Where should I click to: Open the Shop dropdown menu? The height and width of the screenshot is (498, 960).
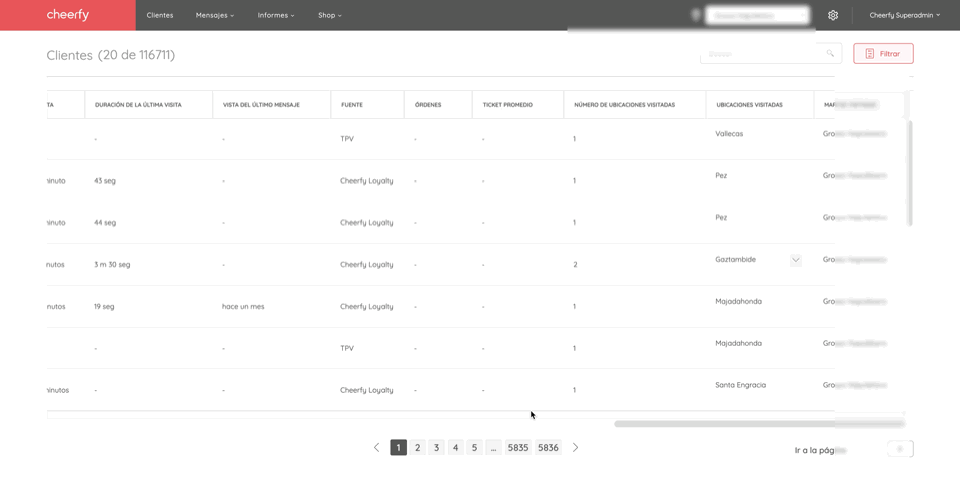click(329, 15)
